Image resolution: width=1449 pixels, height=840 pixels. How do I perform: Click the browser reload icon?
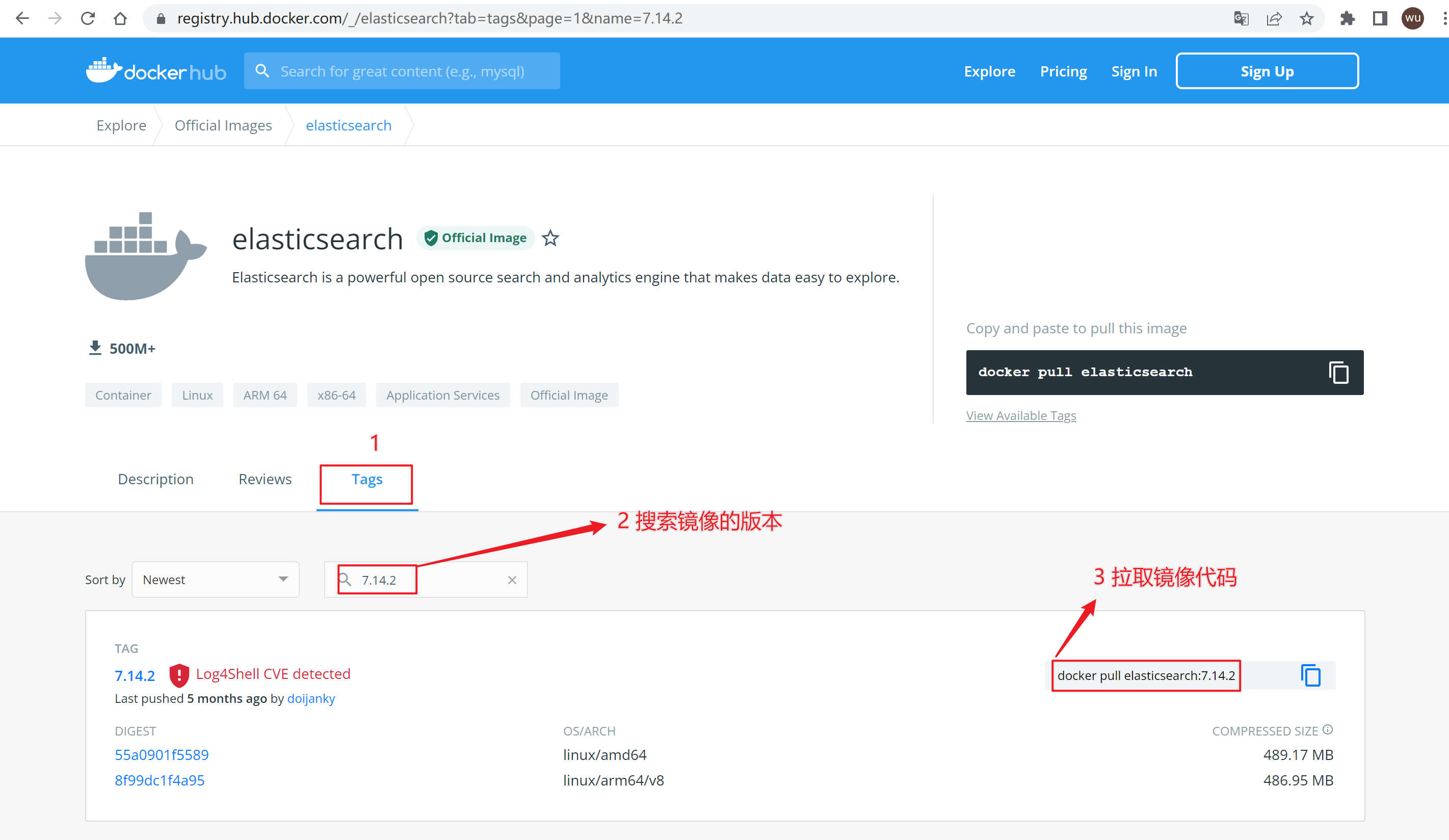87,18
